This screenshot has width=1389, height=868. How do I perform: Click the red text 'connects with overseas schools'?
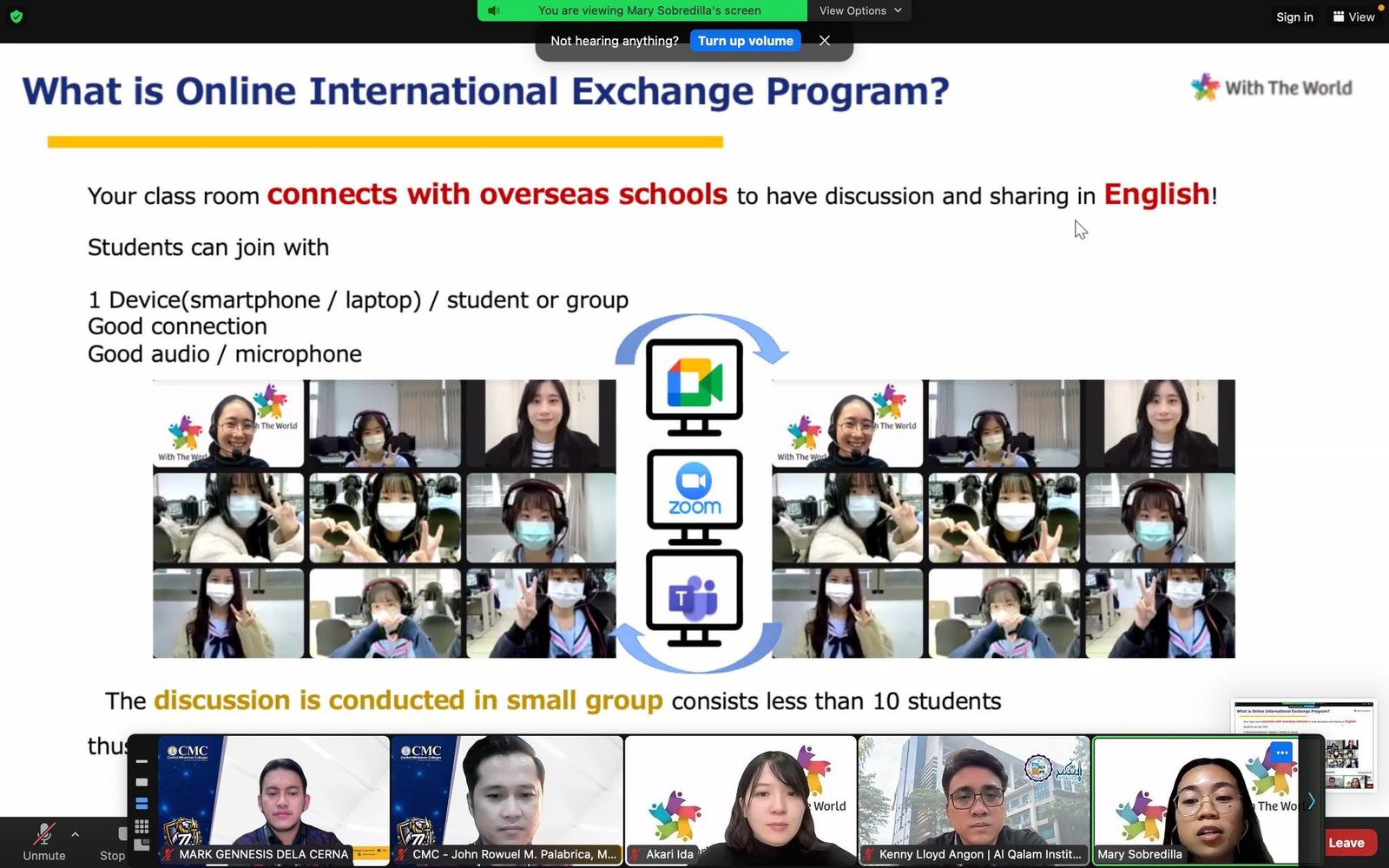click(497, 194)
